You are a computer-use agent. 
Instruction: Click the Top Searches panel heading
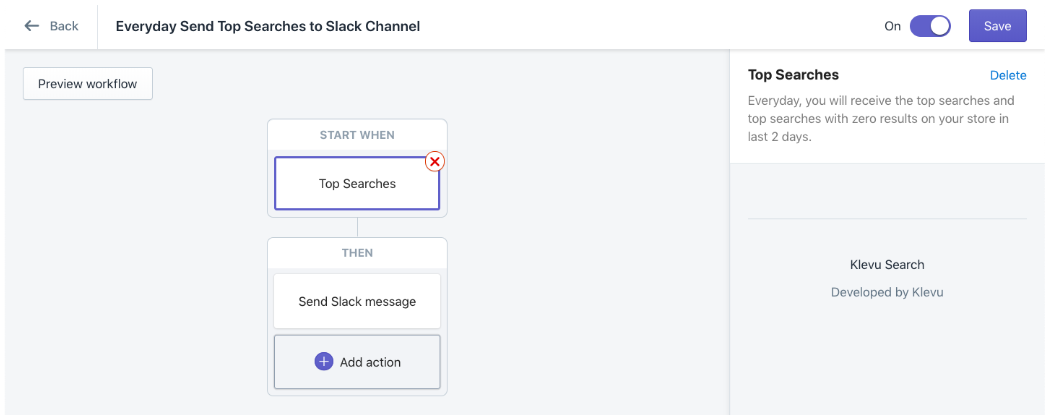[x=793, y=75]
